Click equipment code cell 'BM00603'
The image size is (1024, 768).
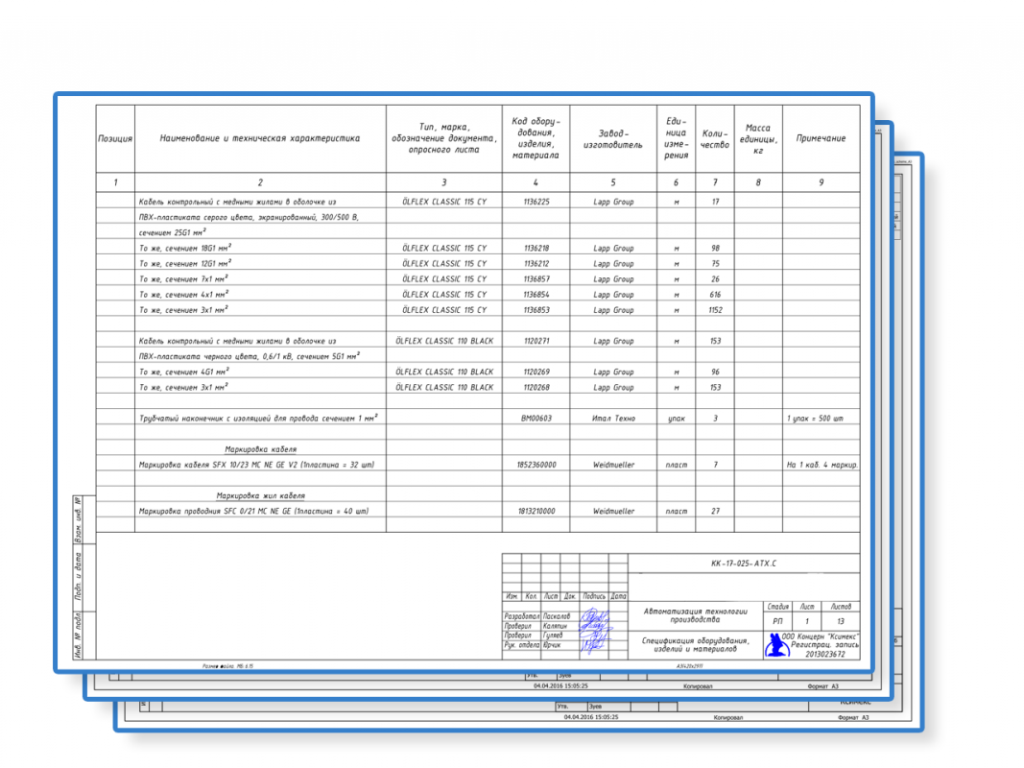point(536,418)
